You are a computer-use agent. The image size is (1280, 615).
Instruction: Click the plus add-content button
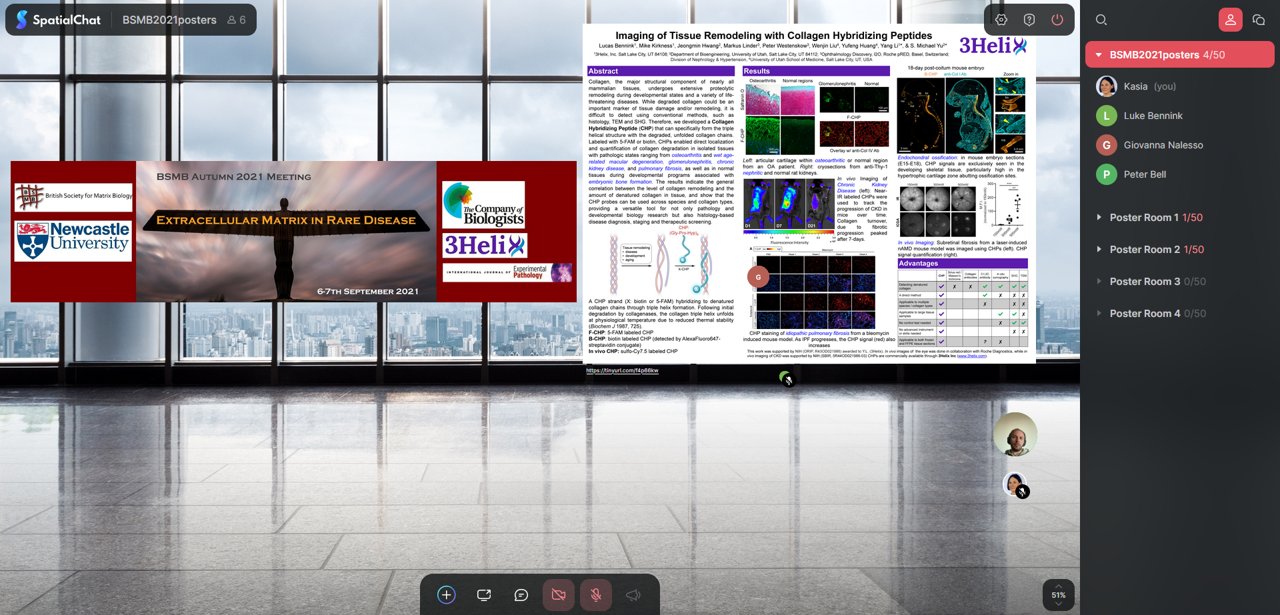point(445,594)
